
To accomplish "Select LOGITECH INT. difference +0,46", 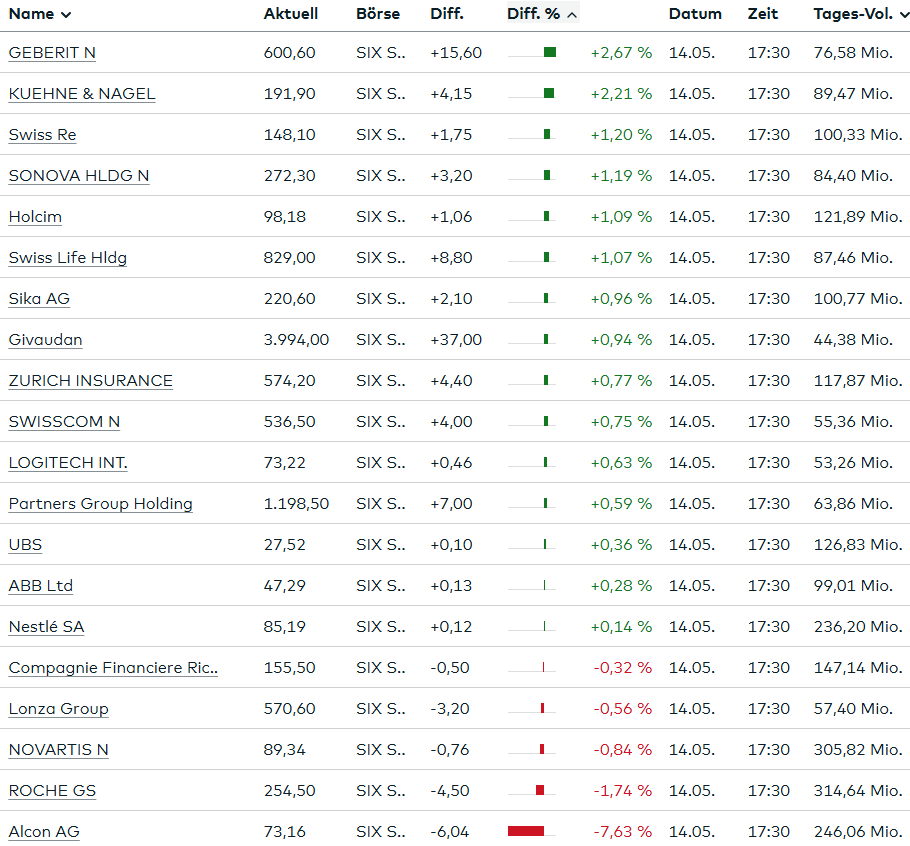I will [x=451, y=463].
